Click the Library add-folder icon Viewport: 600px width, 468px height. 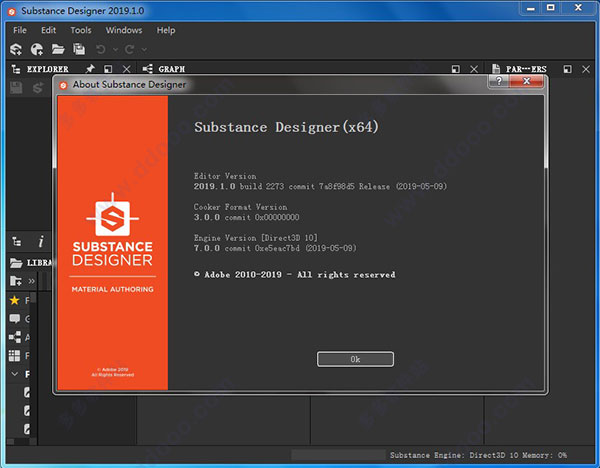point(16,281)
